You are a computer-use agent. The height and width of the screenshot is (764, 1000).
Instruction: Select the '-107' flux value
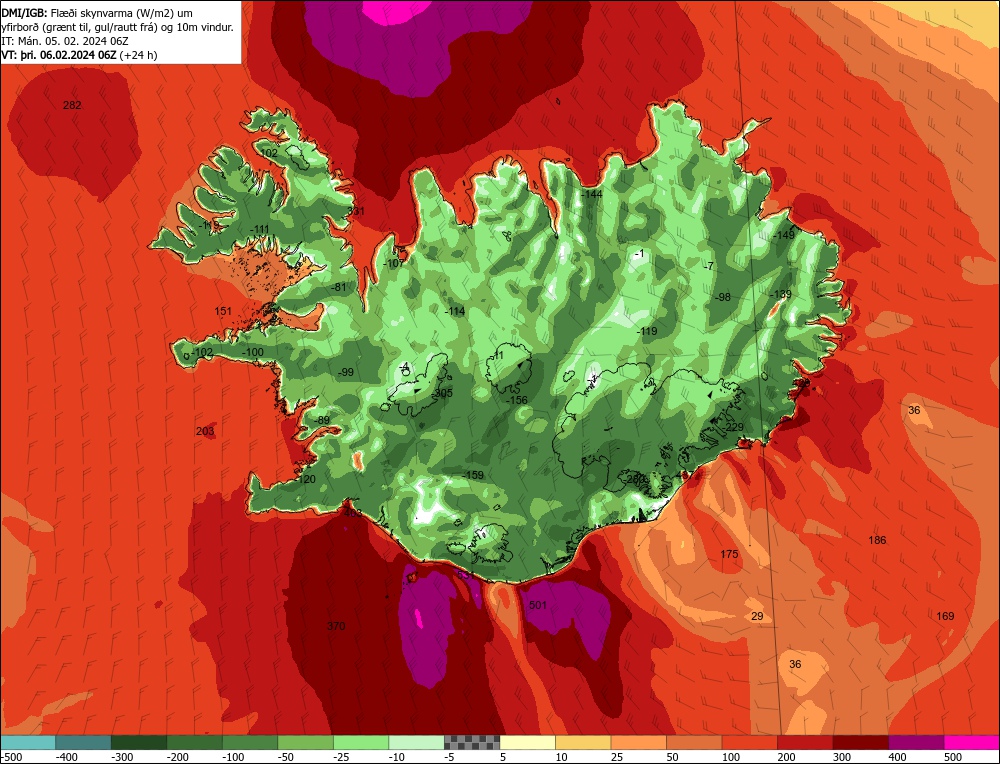394,263
